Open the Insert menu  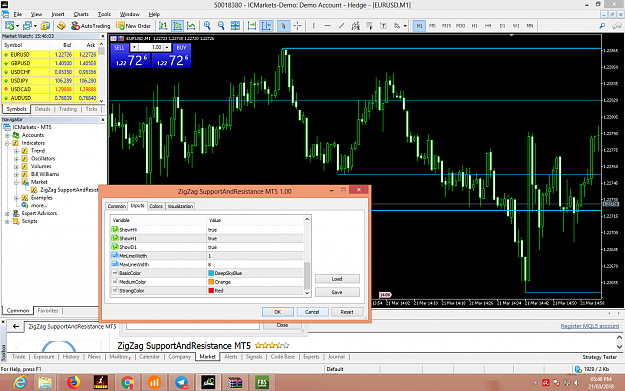click(58, 14)
